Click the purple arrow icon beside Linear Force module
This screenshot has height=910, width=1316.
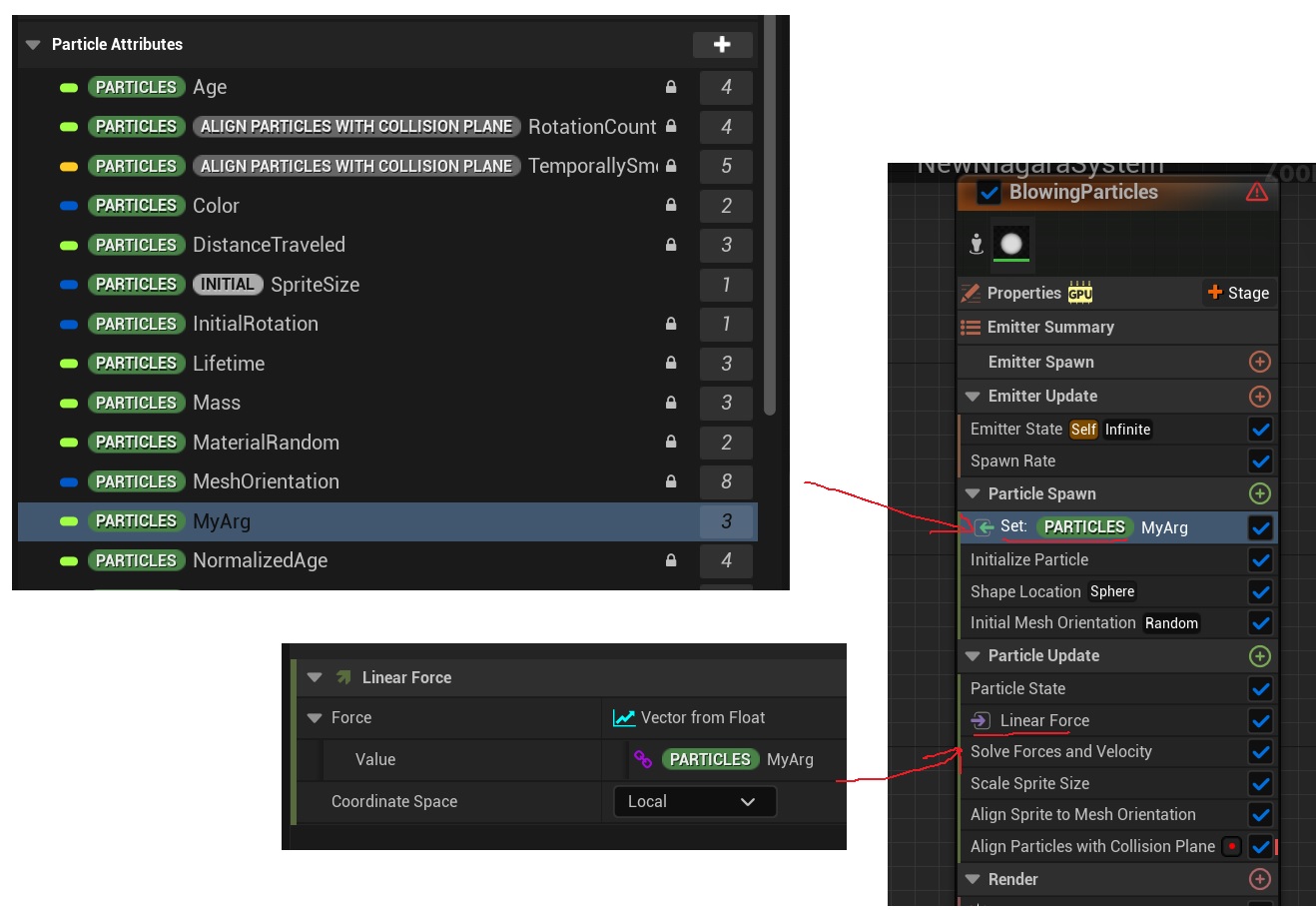(x=981, y=720)
